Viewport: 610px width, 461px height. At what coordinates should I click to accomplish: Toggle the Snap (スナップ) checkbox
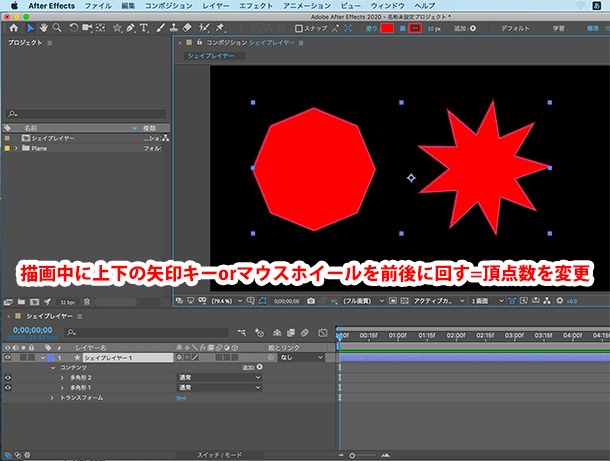coord(299,28)
